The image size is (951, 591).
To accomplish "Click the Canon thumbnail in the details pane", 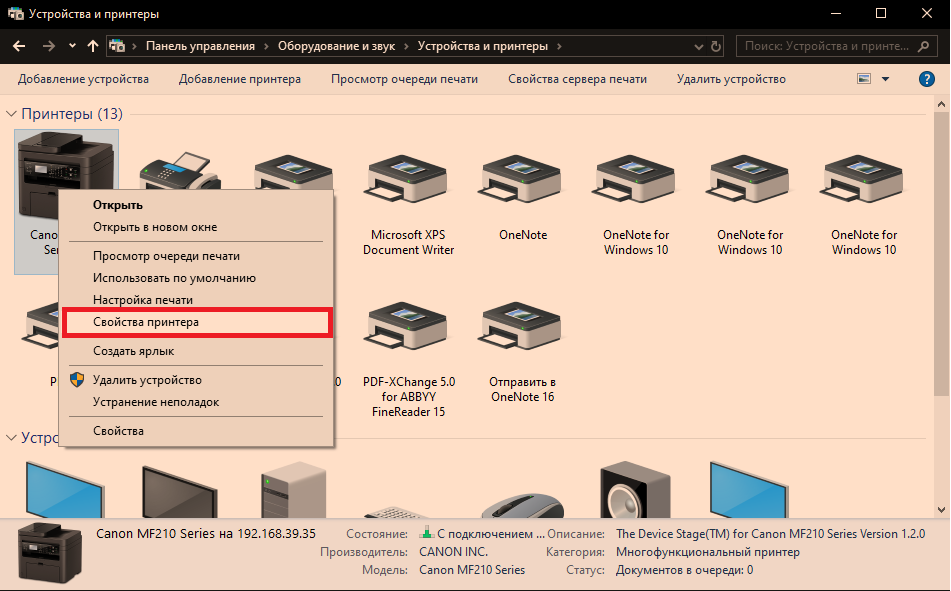I will pos(50,553).
